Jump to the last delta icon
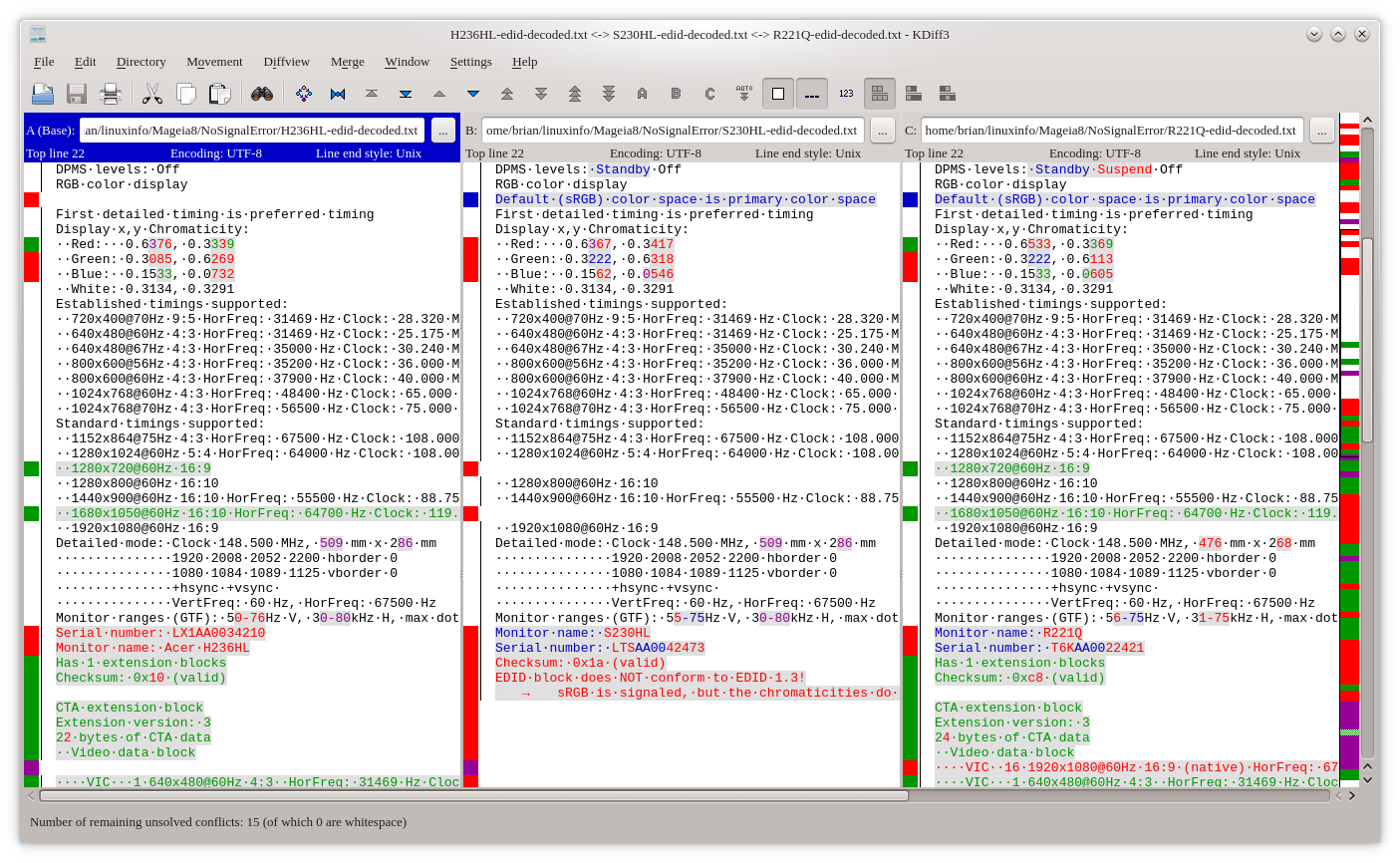The image size is (1400, 863). [x=406, y=94]
